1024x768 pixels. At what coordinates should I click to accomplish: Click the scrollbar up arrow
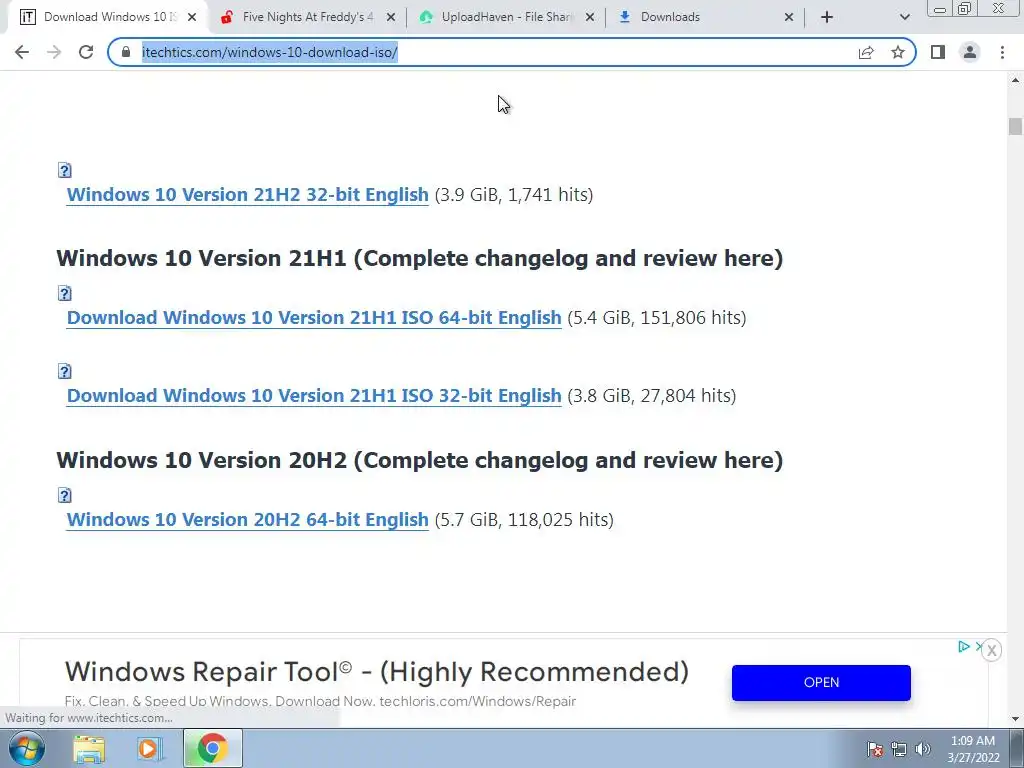pos(1015,81)
